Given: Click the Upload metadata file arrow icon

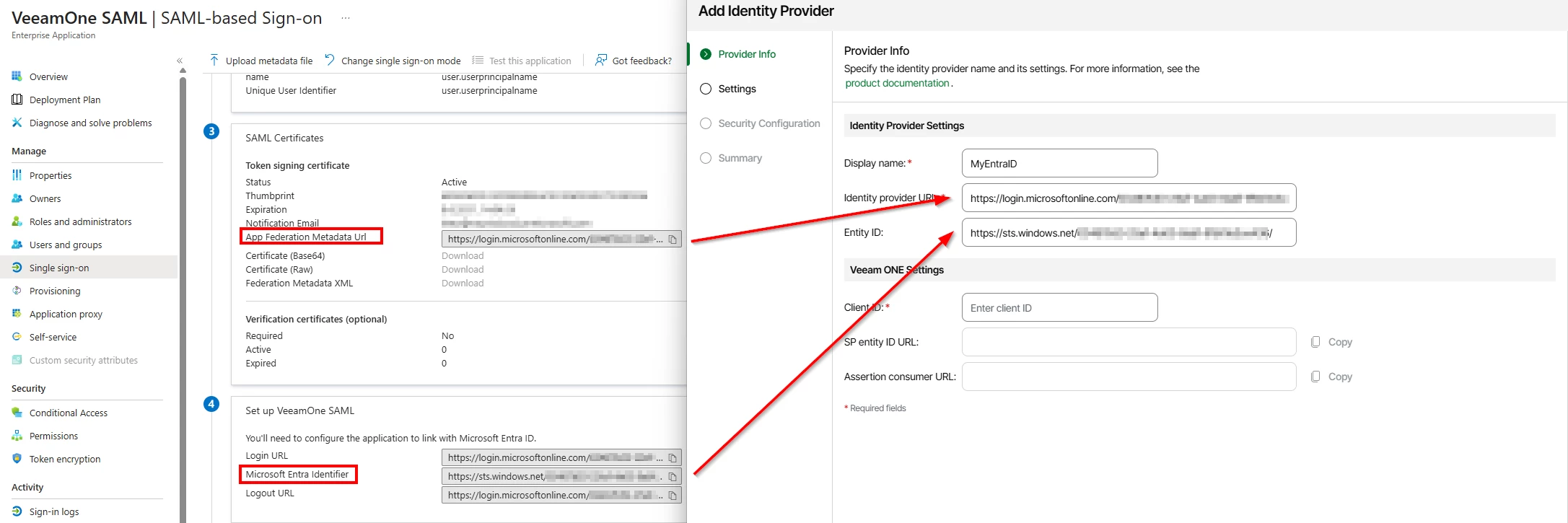Looking at the screenshot, I should 214,60.
